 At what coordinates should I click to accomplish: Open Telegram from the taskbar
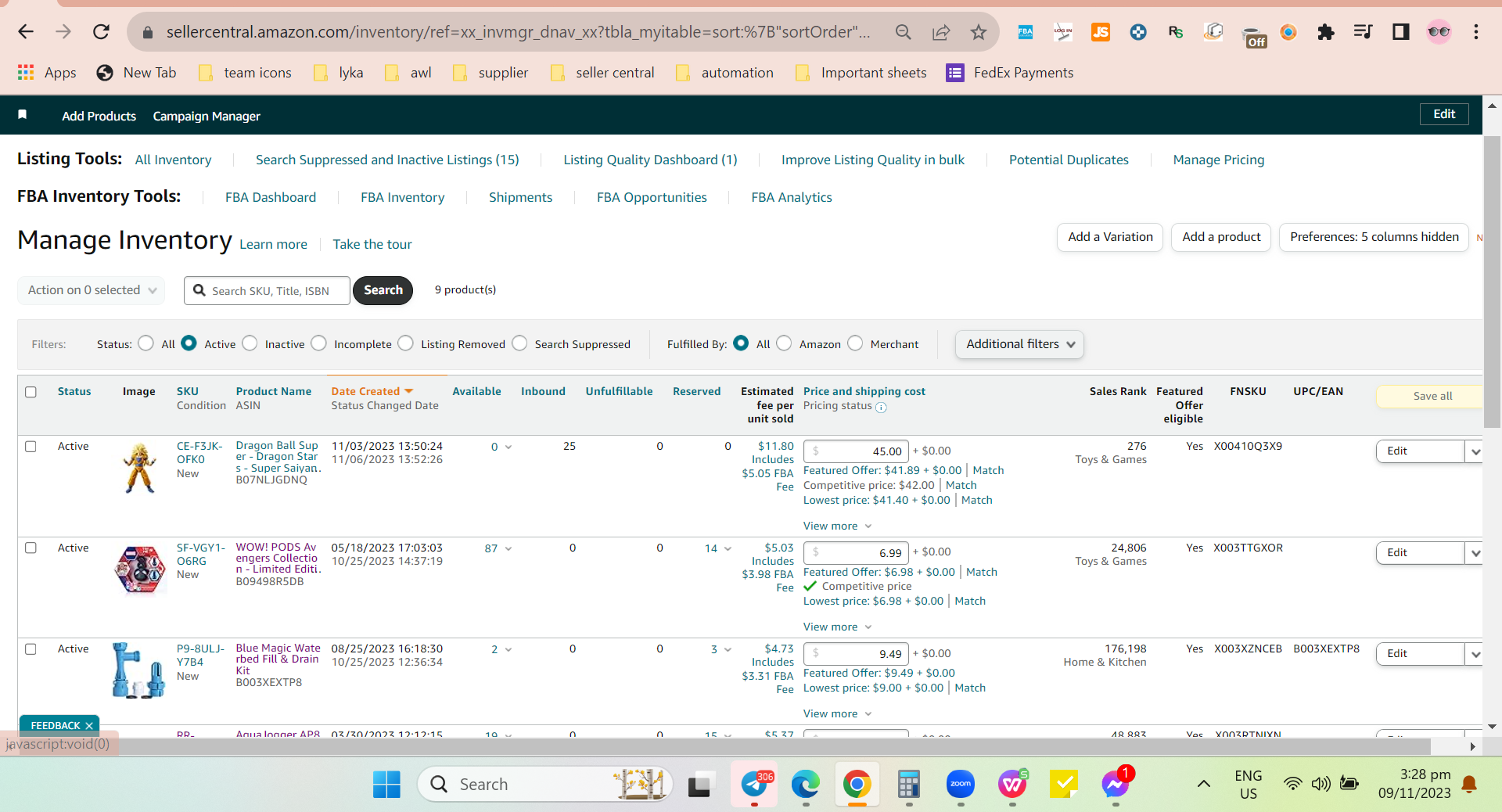tap(754, 784)
